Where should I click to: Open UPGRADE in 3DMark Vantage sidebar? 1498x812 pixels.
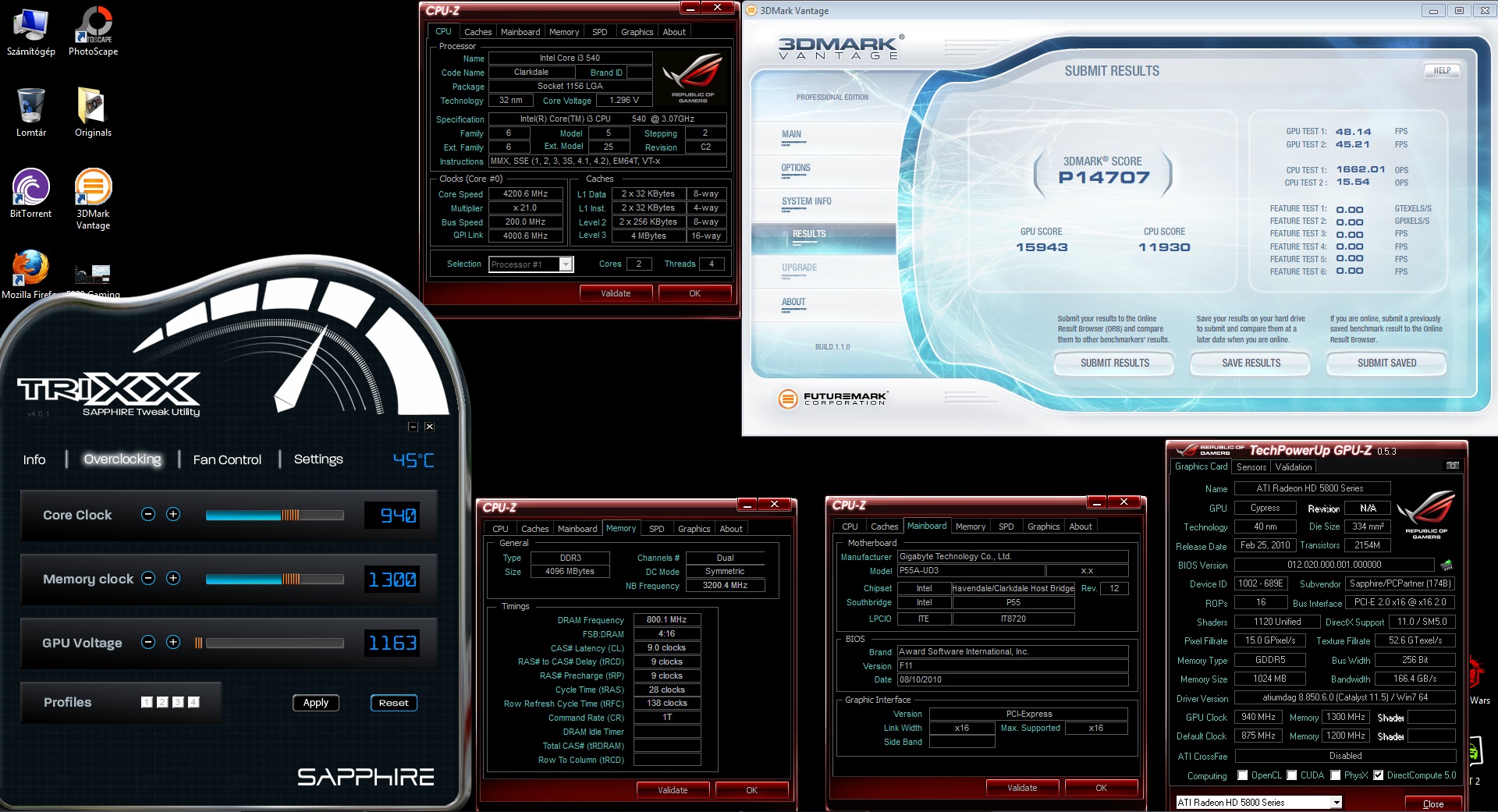(x=799, y=268)
